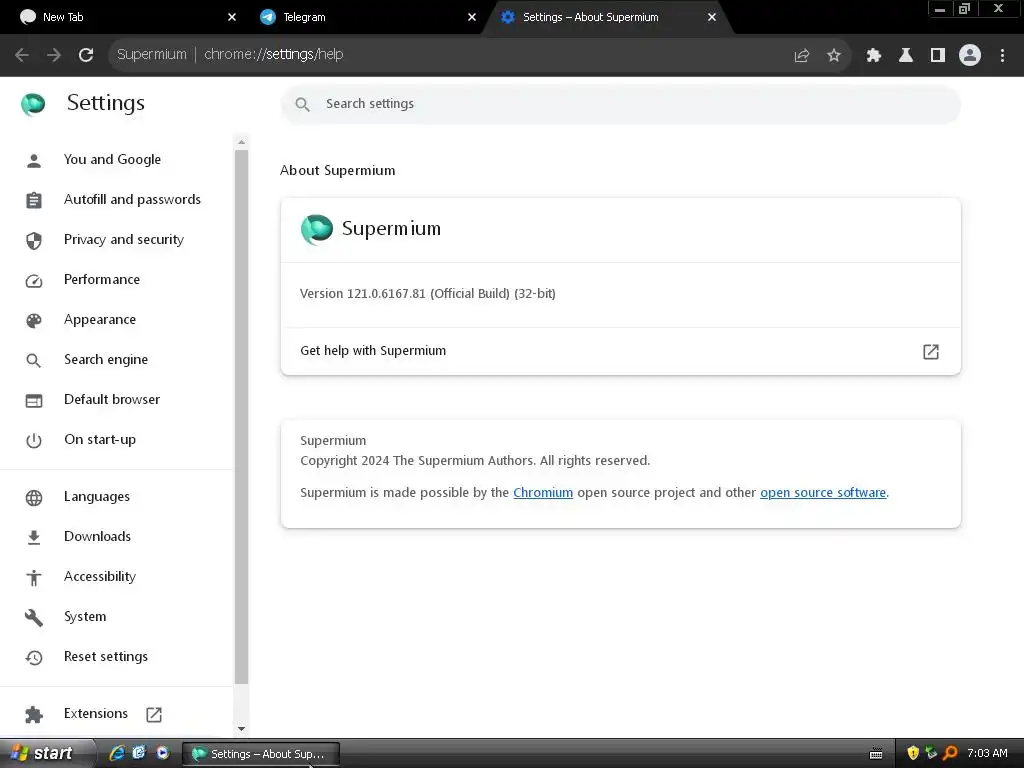Image resolution: width=1024 pixels, height=768 pixels.
Task: Close the Telegram tab
Action: (x=472, y=17)
